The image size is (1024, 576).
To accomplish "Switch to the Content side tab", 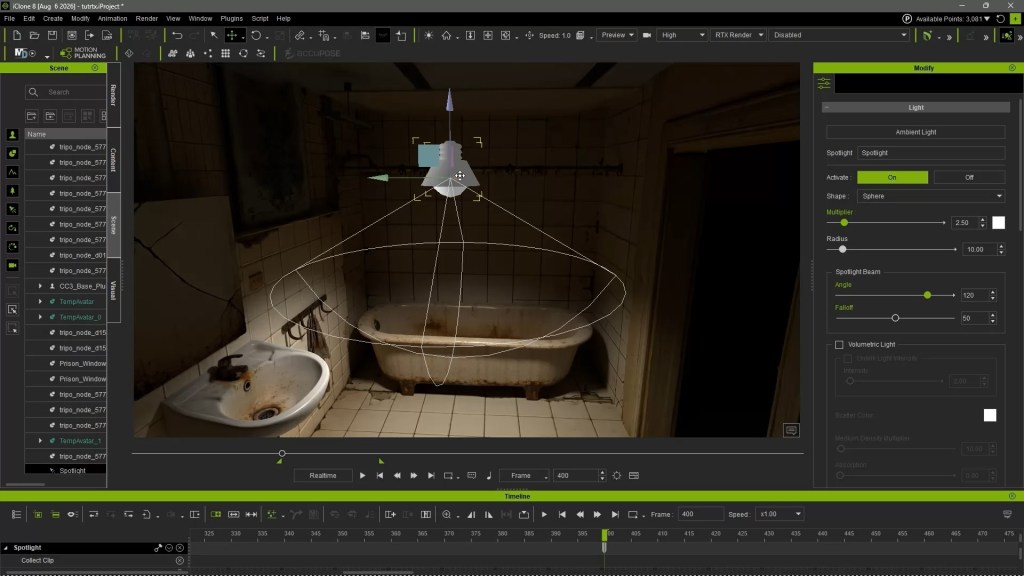I will coord(114,160).
